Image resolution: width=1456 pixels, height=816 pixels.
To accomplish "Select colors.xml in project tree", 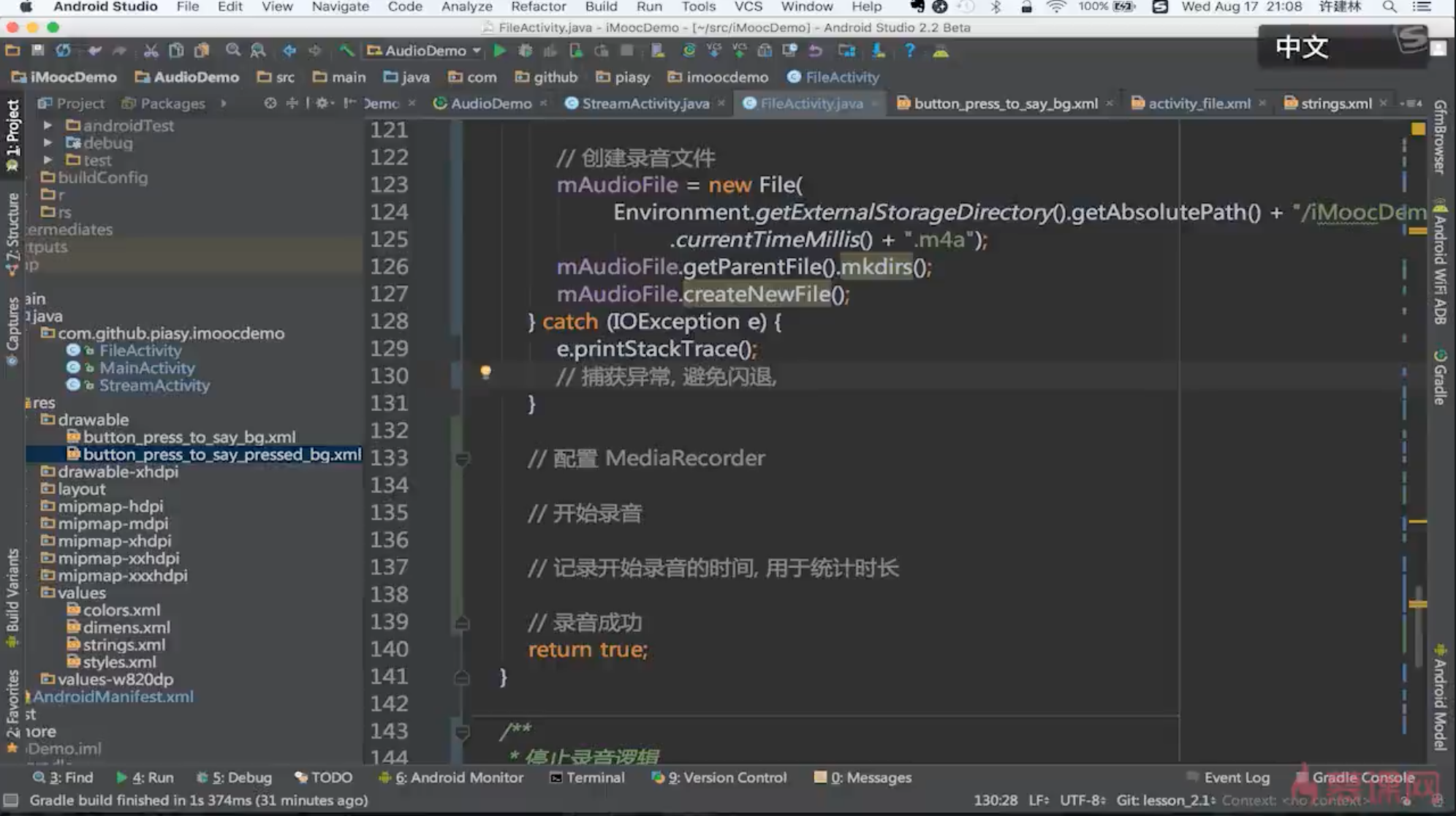I will 121,610.
